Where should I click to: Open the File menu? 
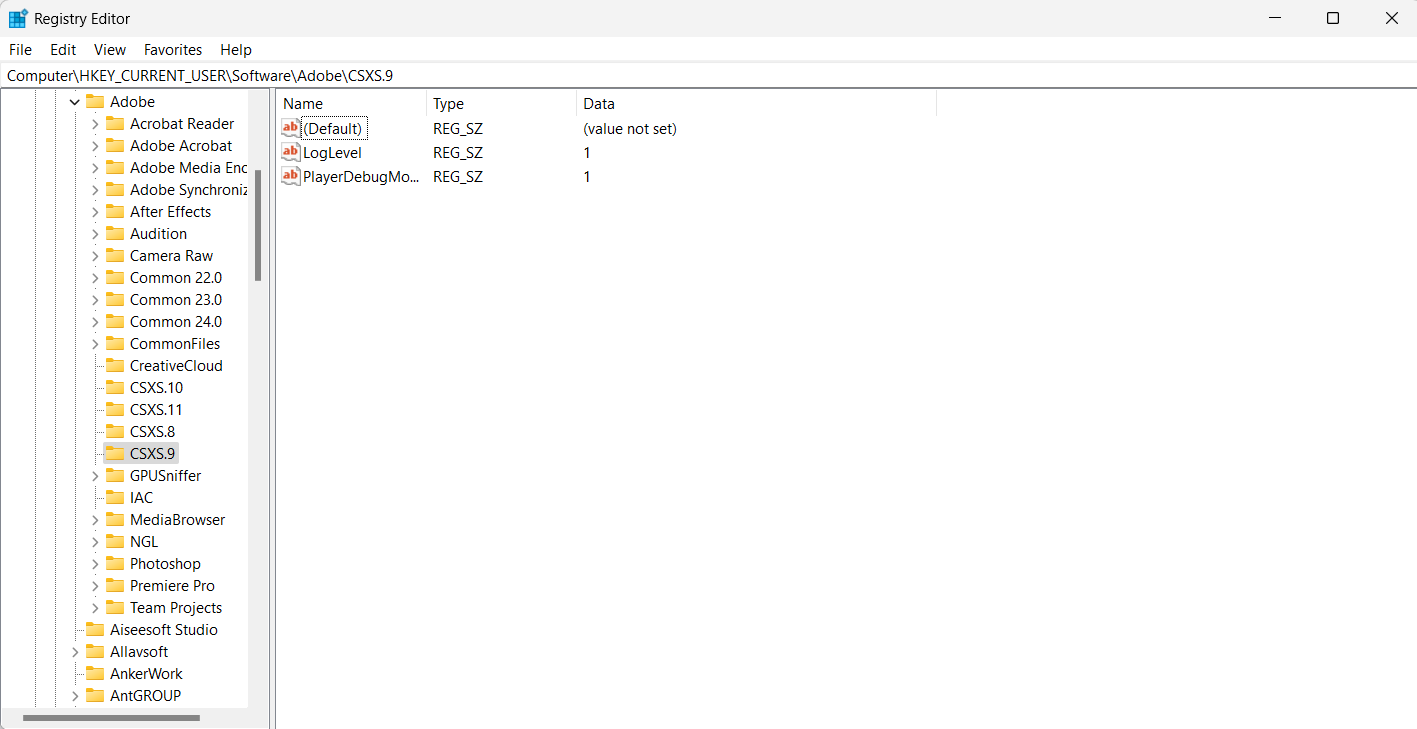click(x=20, y=50)
